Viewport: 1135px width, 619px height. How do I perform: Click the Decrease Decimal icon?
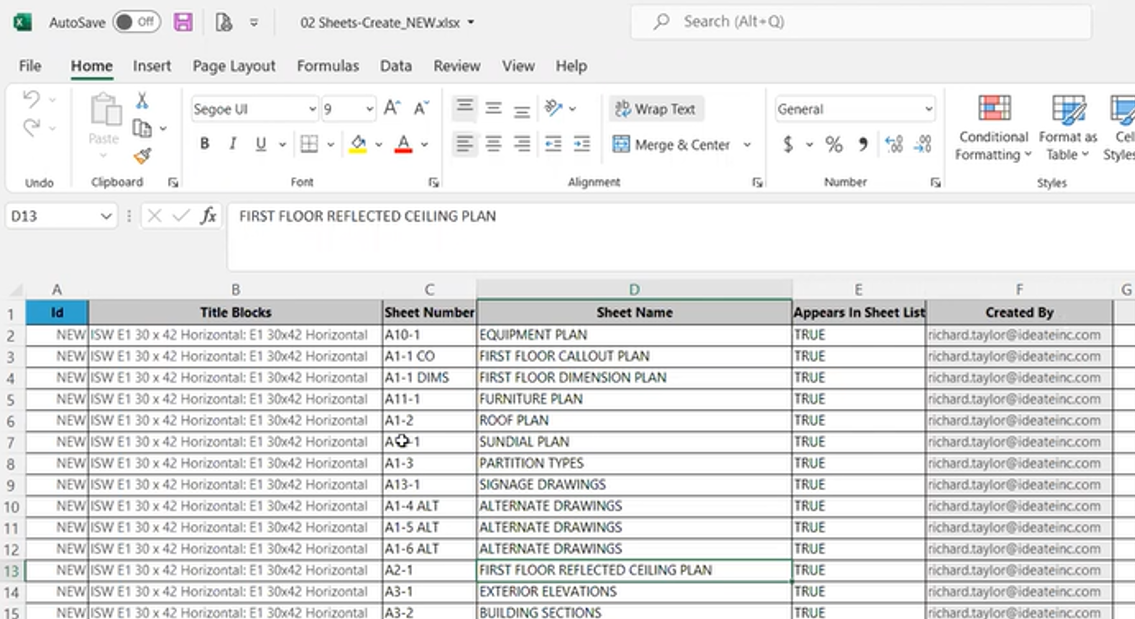click(x=922, y=145)
